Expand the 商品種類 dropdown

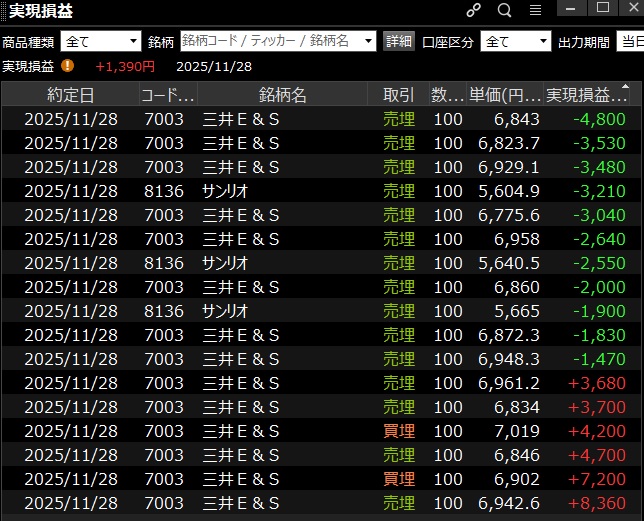pos(101,41)
